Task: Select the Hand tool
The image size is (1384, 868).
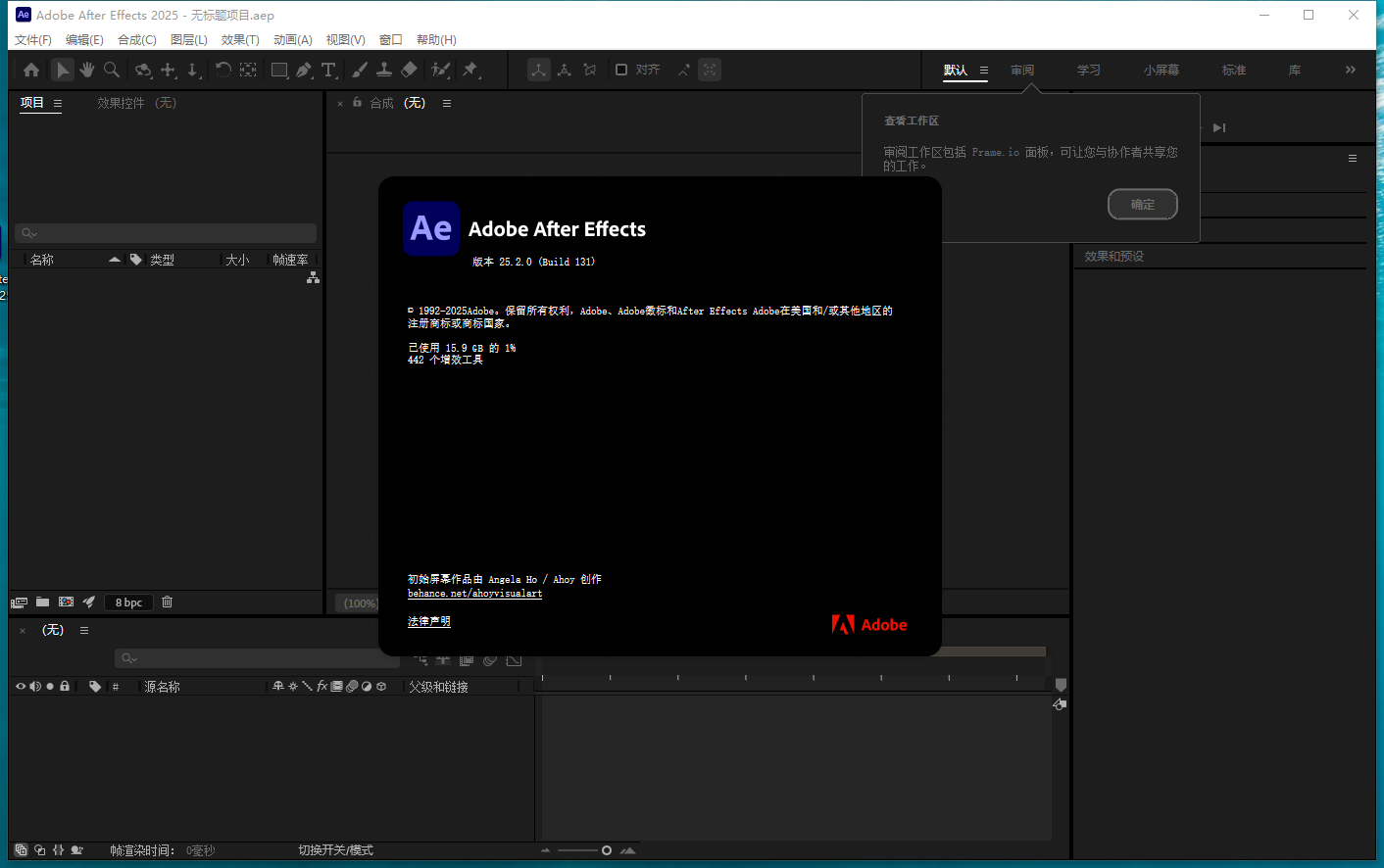Action: [x=87, y=70]
